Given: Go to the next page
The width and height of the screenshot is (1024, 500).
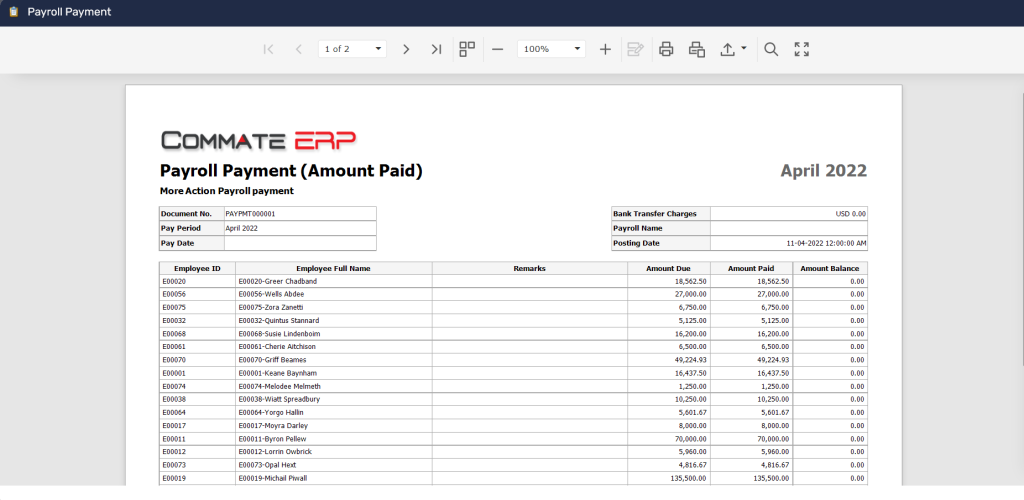Looking at the screenshot, I should pos(406,49).
